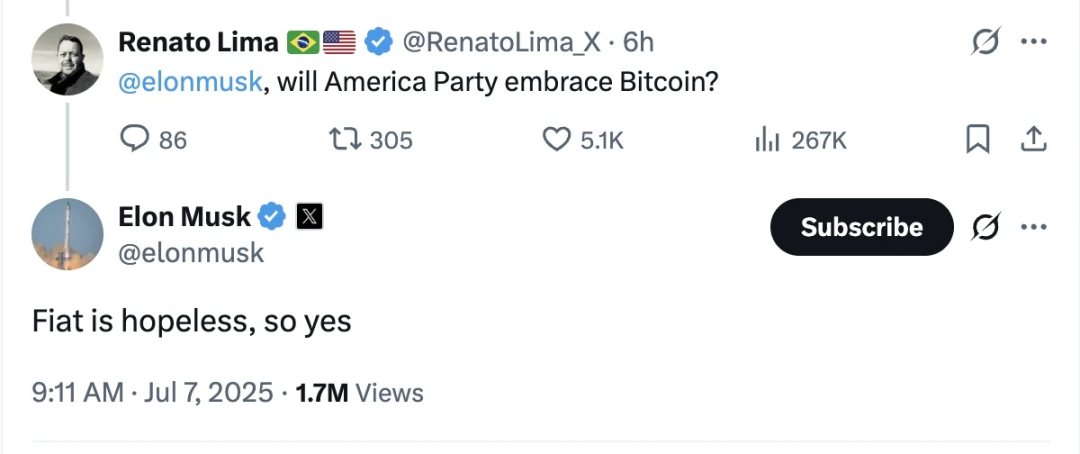
Task: View analytics for Renato's post
Action: tap(767, 140)
